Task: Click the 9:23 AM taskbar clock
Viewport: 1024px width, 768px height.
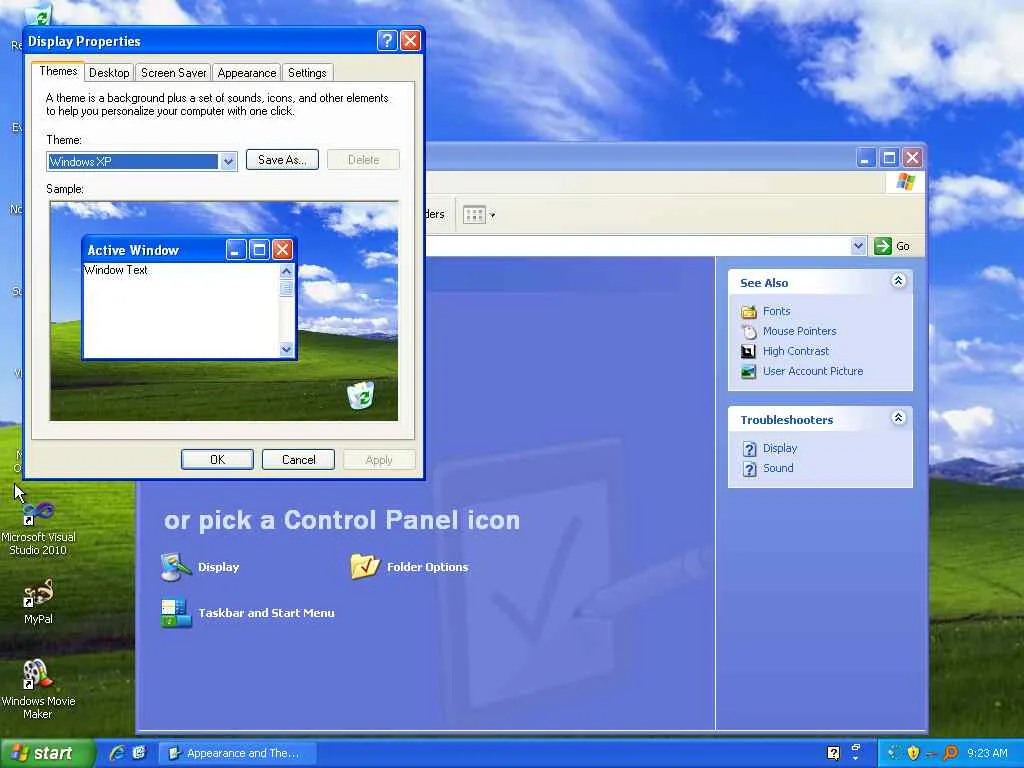Action: click(x=987, y=753)
